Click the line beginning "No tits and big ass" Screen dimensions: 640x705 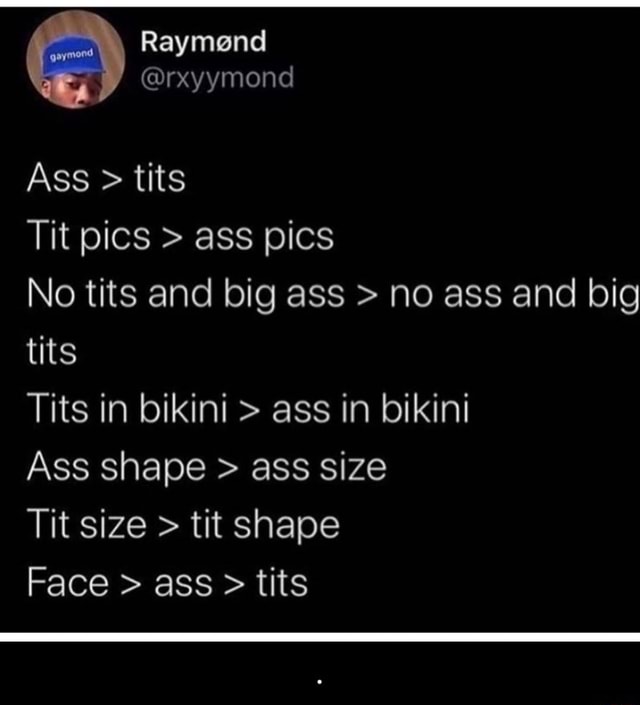click(333, 295)
